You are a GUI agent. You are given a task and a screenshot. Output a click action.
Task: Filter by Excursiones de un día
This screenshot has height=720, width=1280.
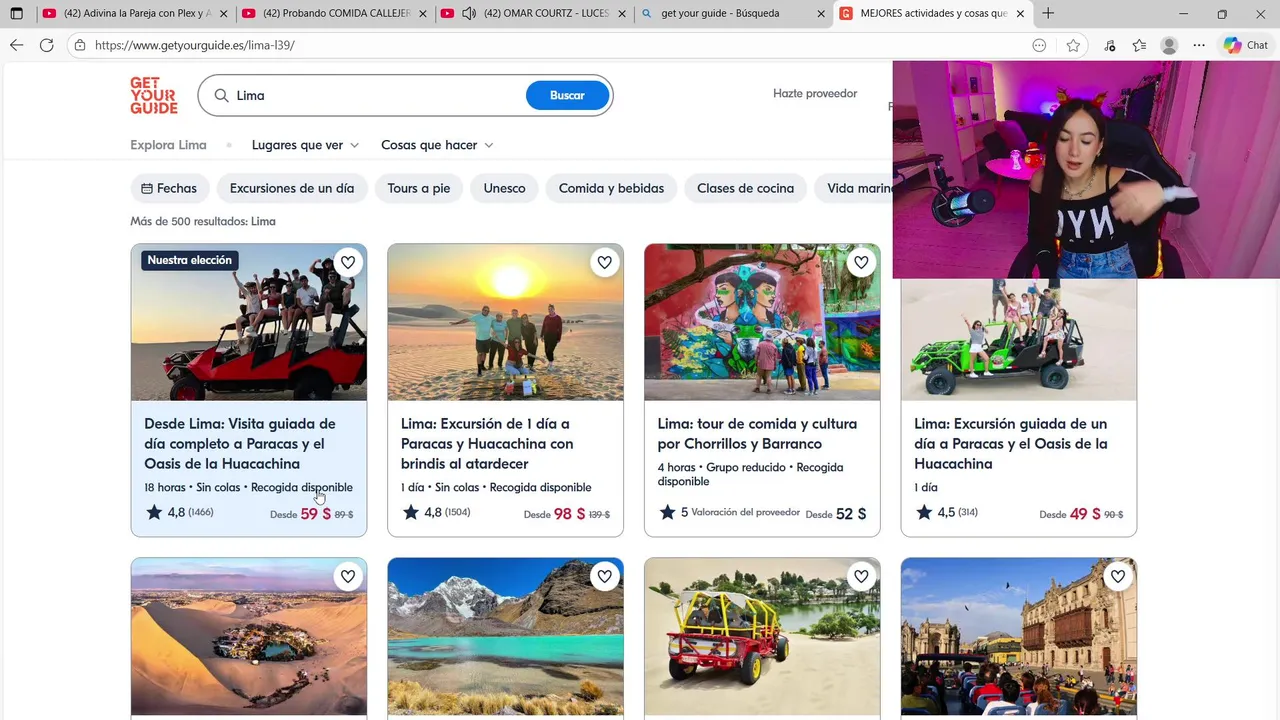292,188
